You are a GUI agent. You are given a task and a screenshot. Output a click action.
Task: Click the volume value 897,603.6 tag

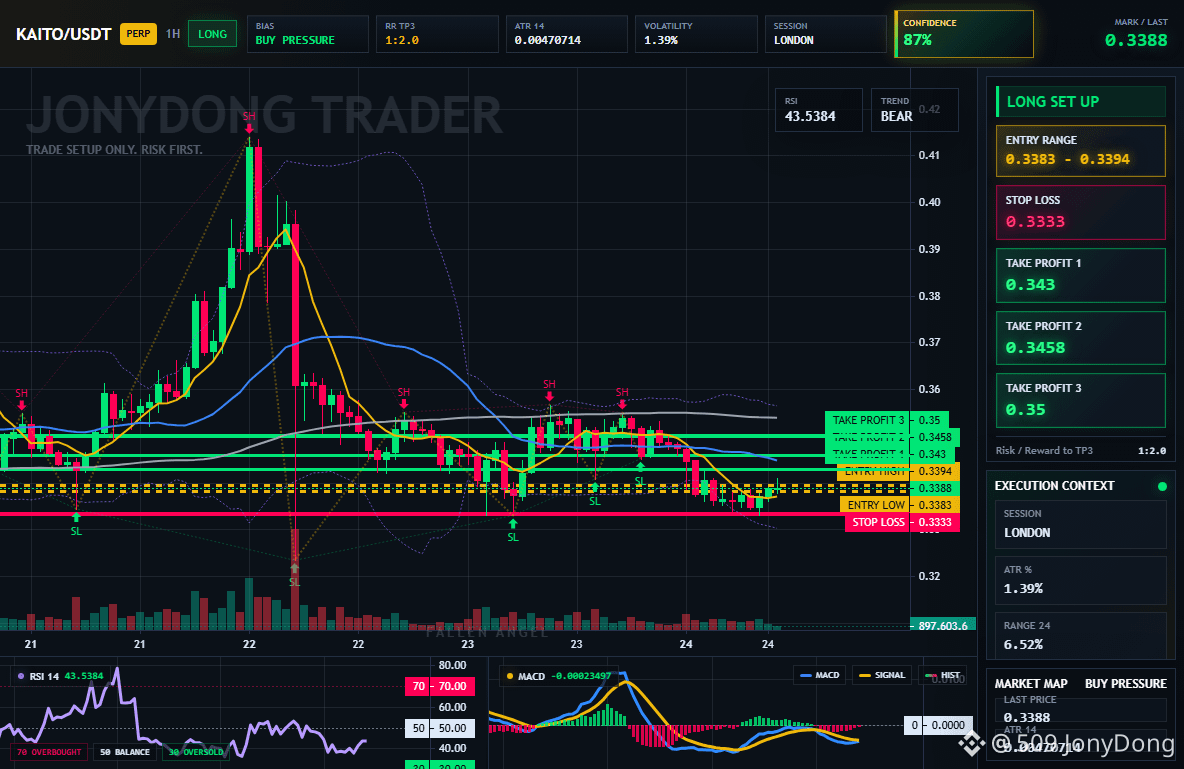(943, 625)
